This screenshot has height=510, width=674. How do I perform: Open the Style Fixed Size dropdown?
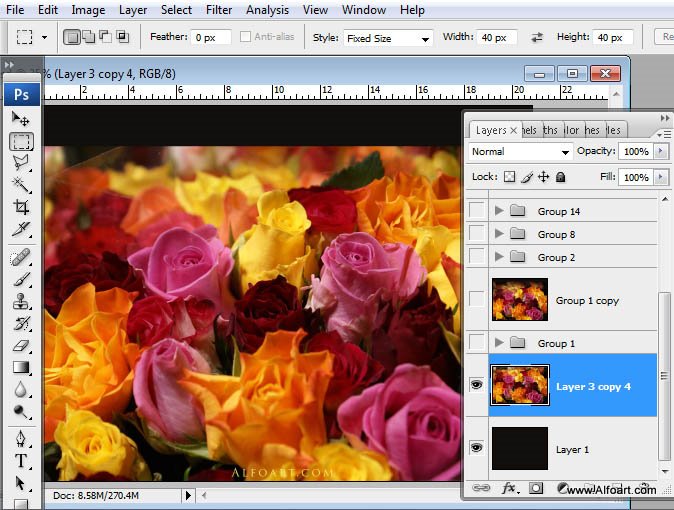[x=386, y=38]
